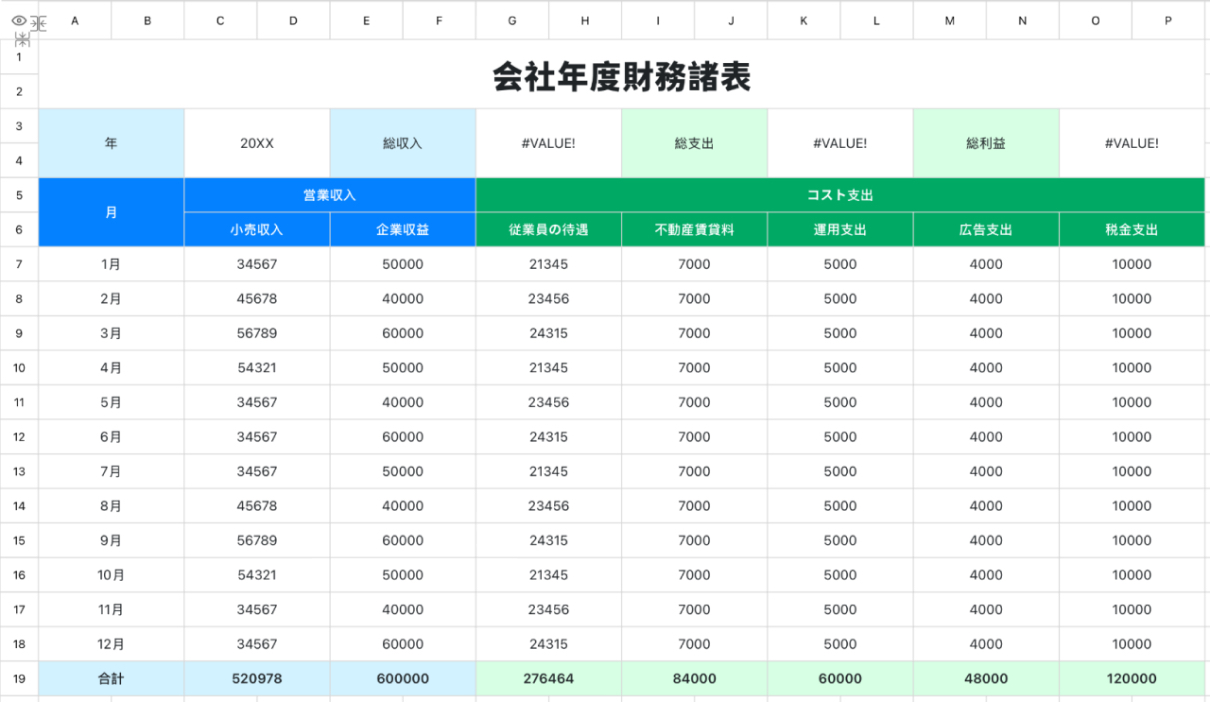Select column N header
1210x702 pixels.
[x=1023, y=20]
